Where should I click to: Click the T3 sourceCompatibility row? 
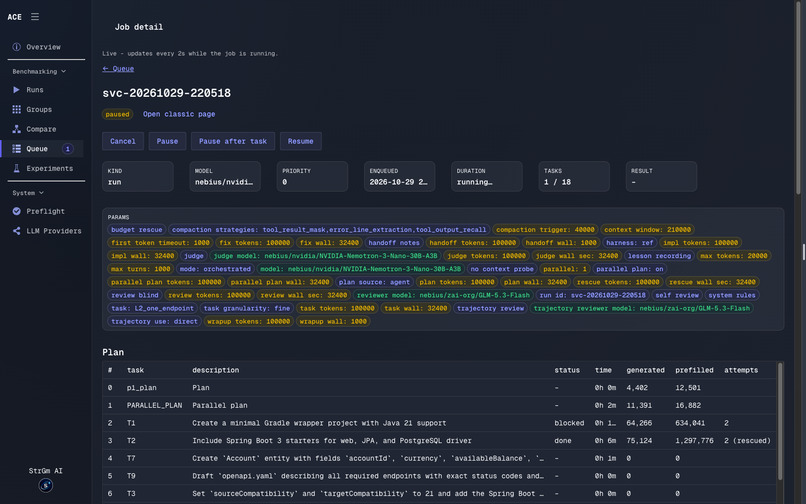pyautogui.click(x=439, y=493)
